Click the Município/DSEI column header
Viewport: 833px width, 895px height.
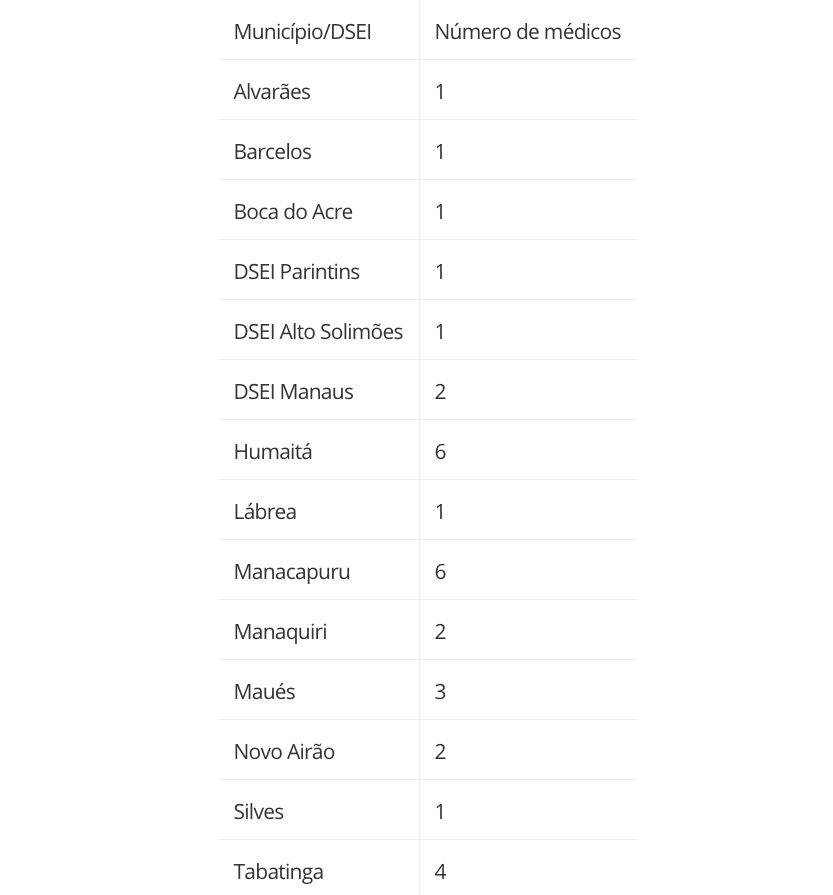pos(302,32)
